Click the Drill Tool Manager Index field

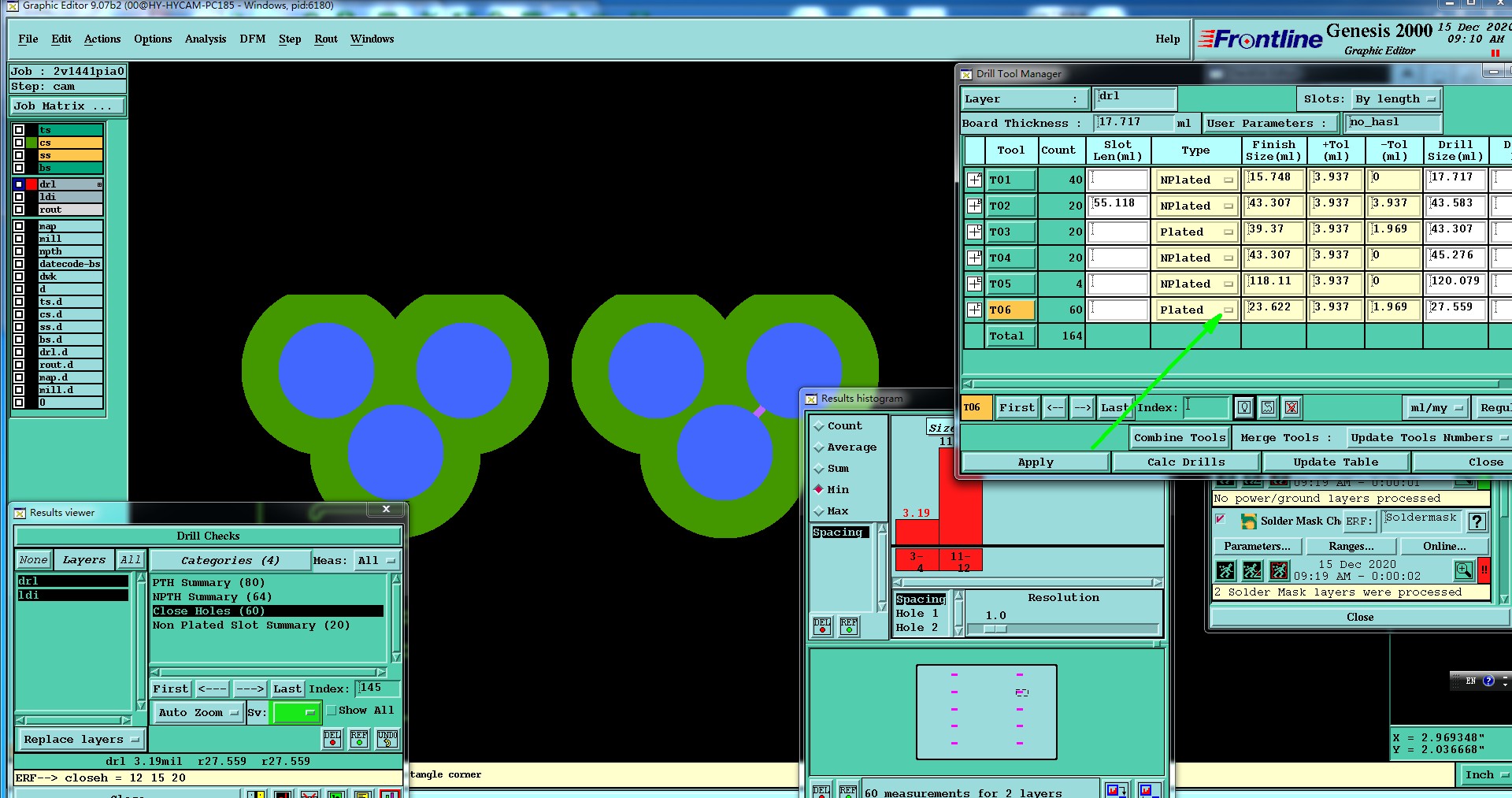[1205, 407]
